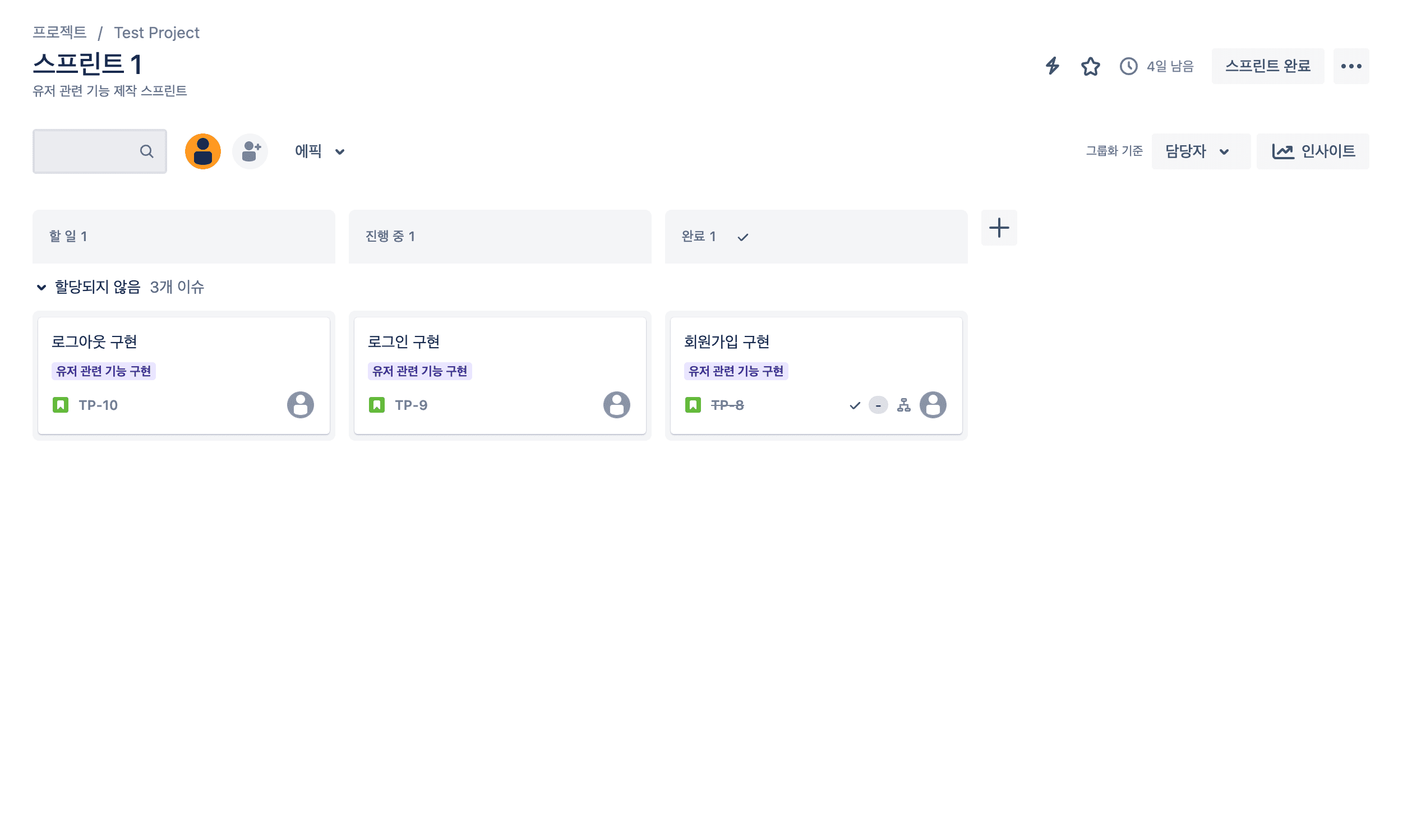The image size is (1412, 840).
Task: Open the three-dot more actions menu
Action: (x=1350, y=66)
